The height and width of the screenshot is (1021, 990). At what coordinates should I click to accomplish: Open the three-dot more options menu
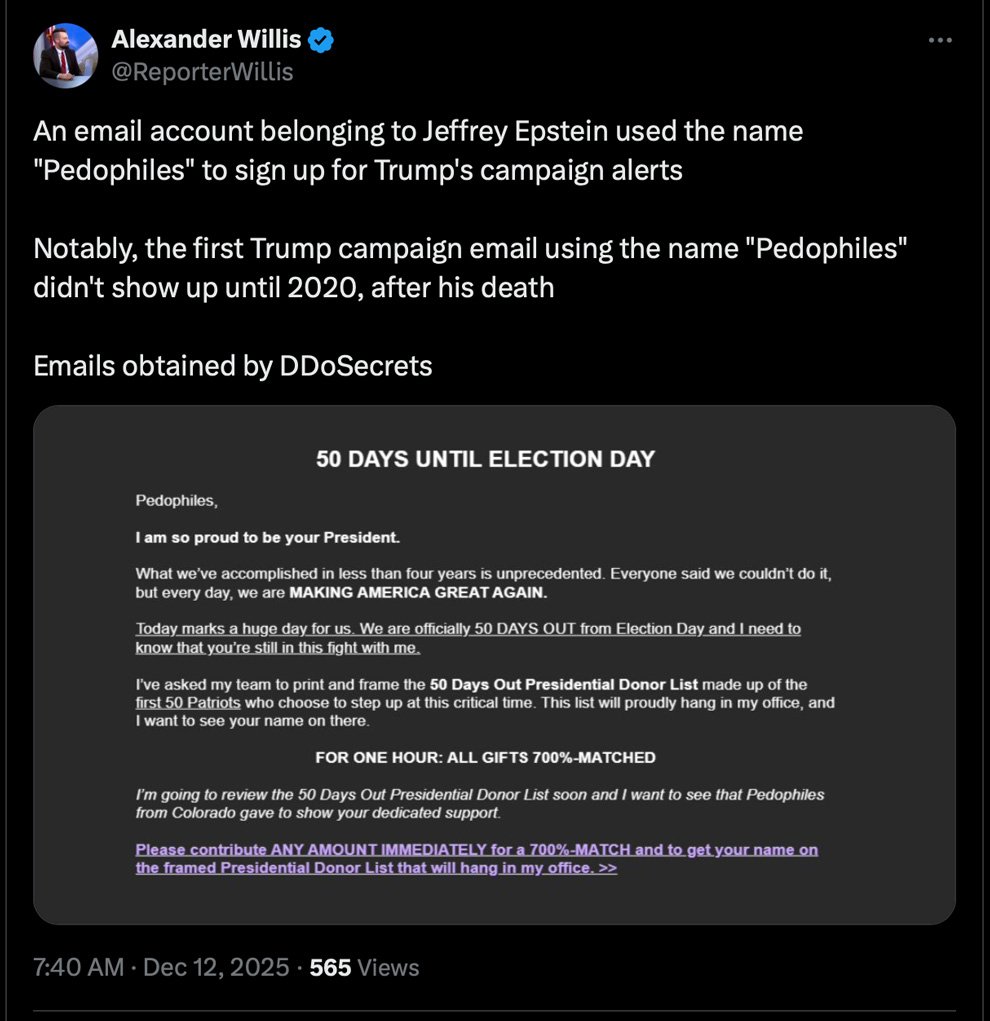click(940, 40)
